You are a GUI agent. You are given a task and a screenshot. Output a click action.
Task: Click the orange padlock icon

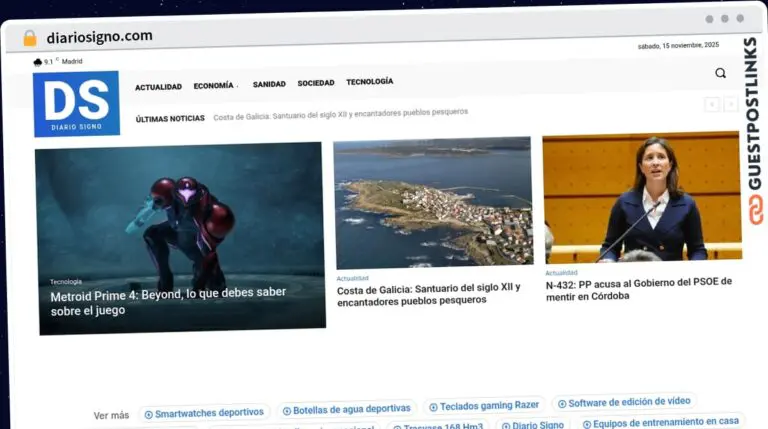coord(29,38)
